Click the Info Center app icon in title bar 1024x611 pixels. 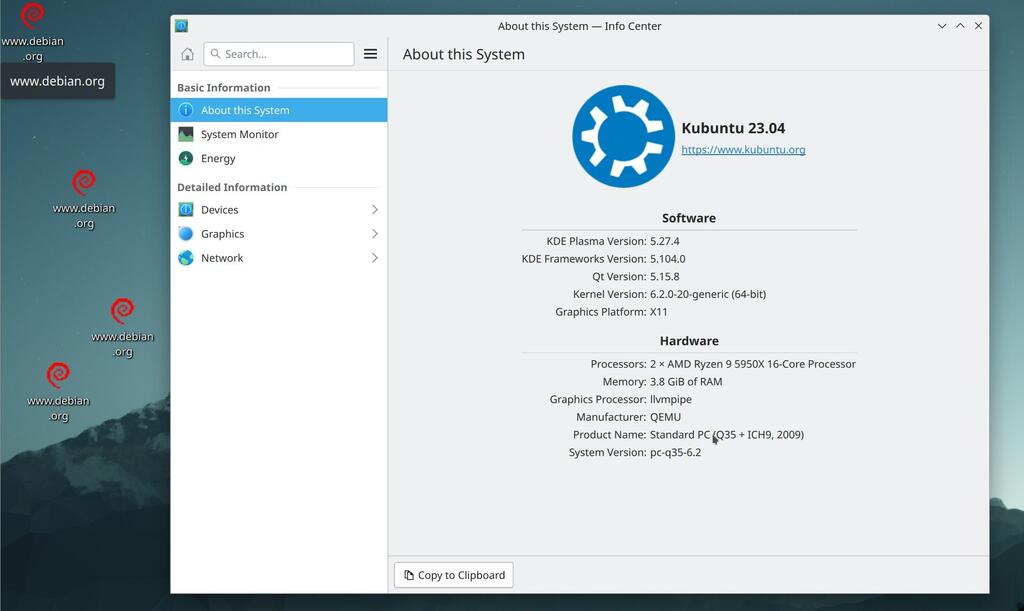(x=182, y=26)
